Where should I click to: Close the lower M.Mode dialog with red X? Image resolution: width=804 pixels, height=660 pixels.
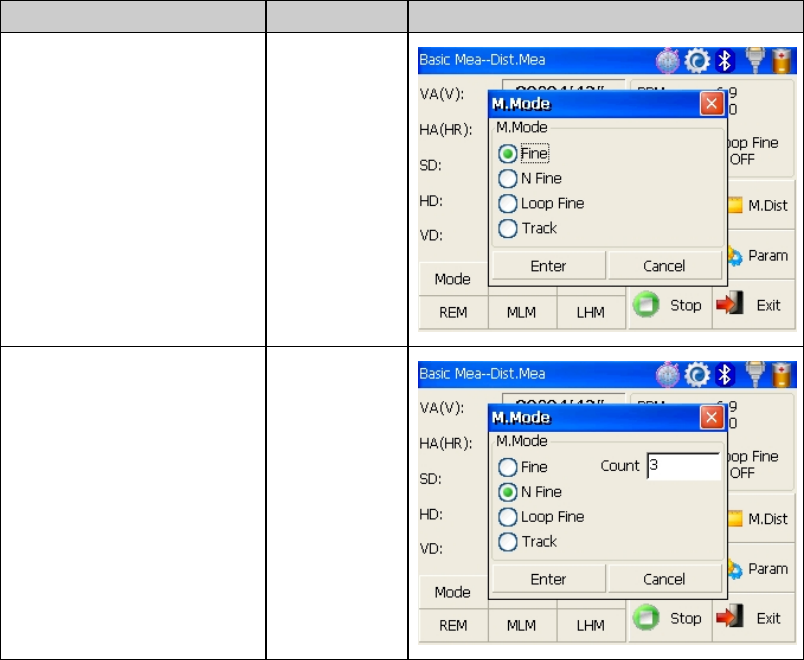712,417
